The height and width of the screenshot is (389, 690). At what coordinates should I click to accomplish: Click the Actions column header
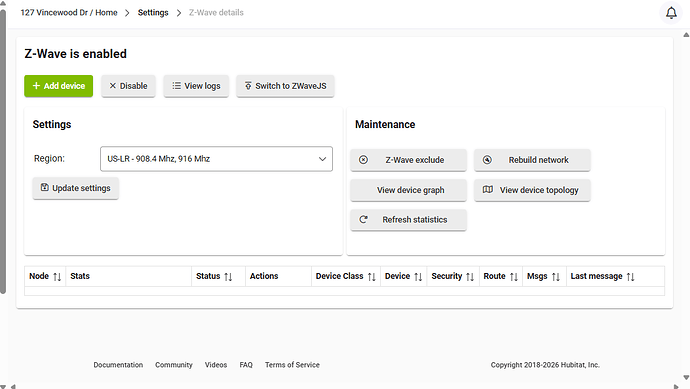point(278,276)
